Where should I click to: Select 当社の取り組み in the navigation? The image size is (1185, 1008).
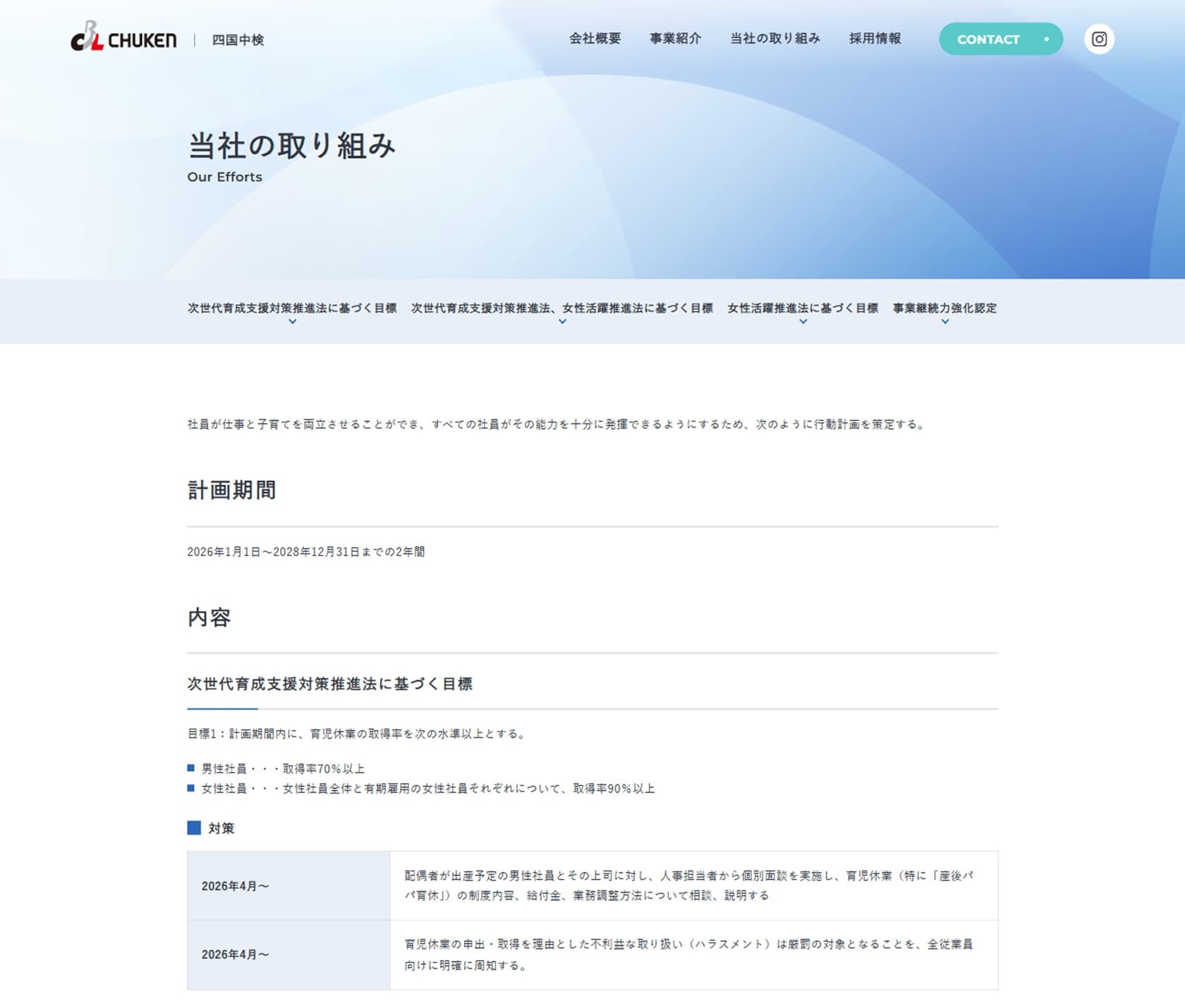pos(774,40)
